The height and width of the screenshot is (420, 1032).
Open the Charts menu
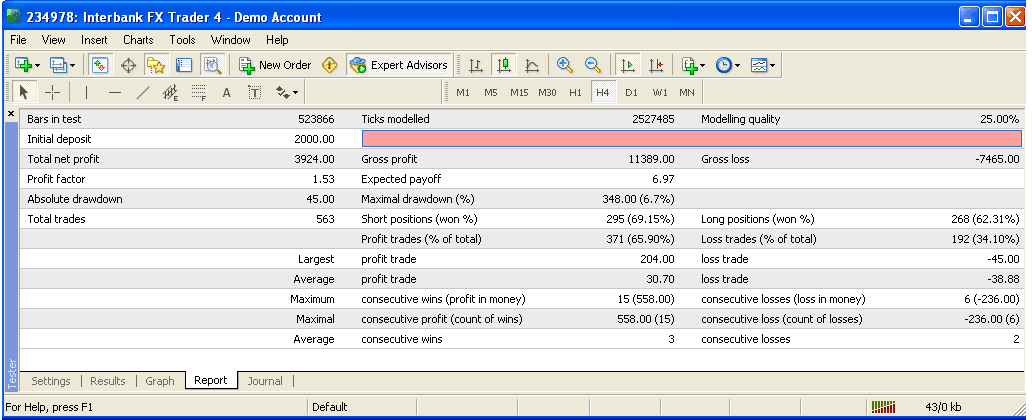tap(138, 40)
